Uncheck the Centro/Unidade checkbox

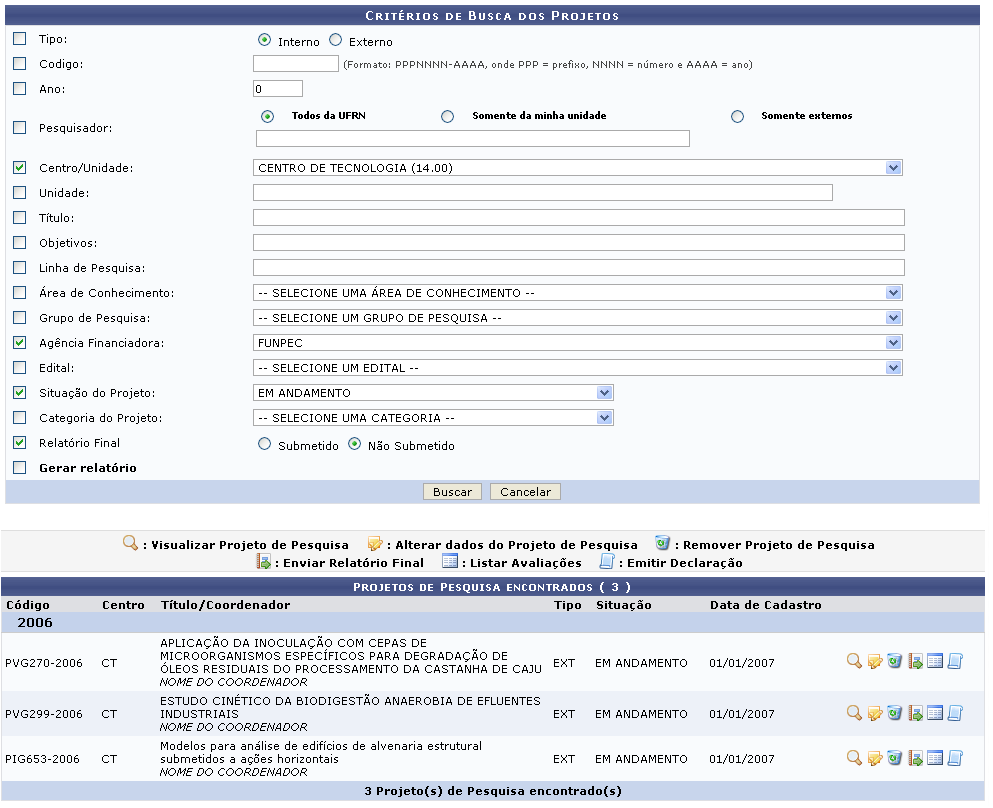pyautogui.click(x=20, y=168)
